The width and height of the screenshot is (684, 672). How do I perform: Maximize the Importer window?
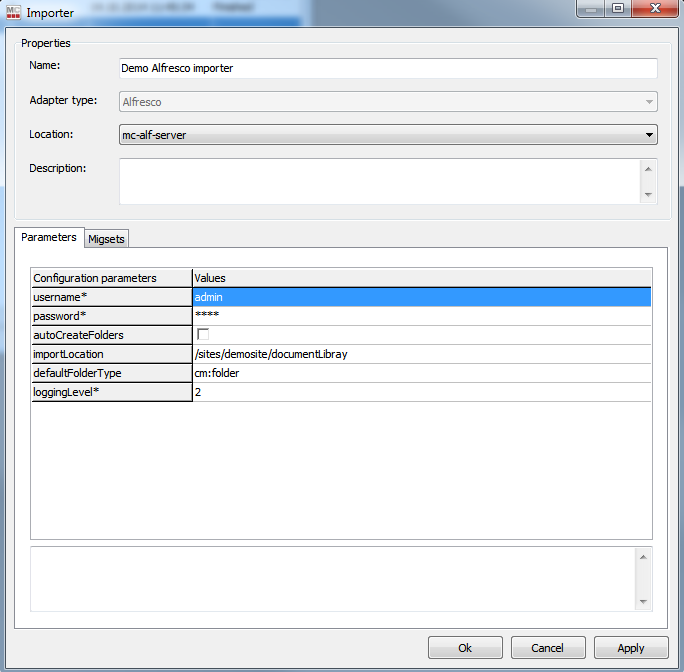coord(618,9)
